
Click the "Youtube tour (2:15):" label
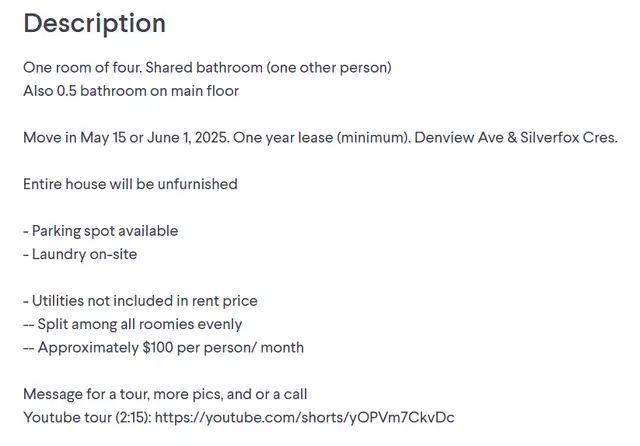[x=87, y=417]
